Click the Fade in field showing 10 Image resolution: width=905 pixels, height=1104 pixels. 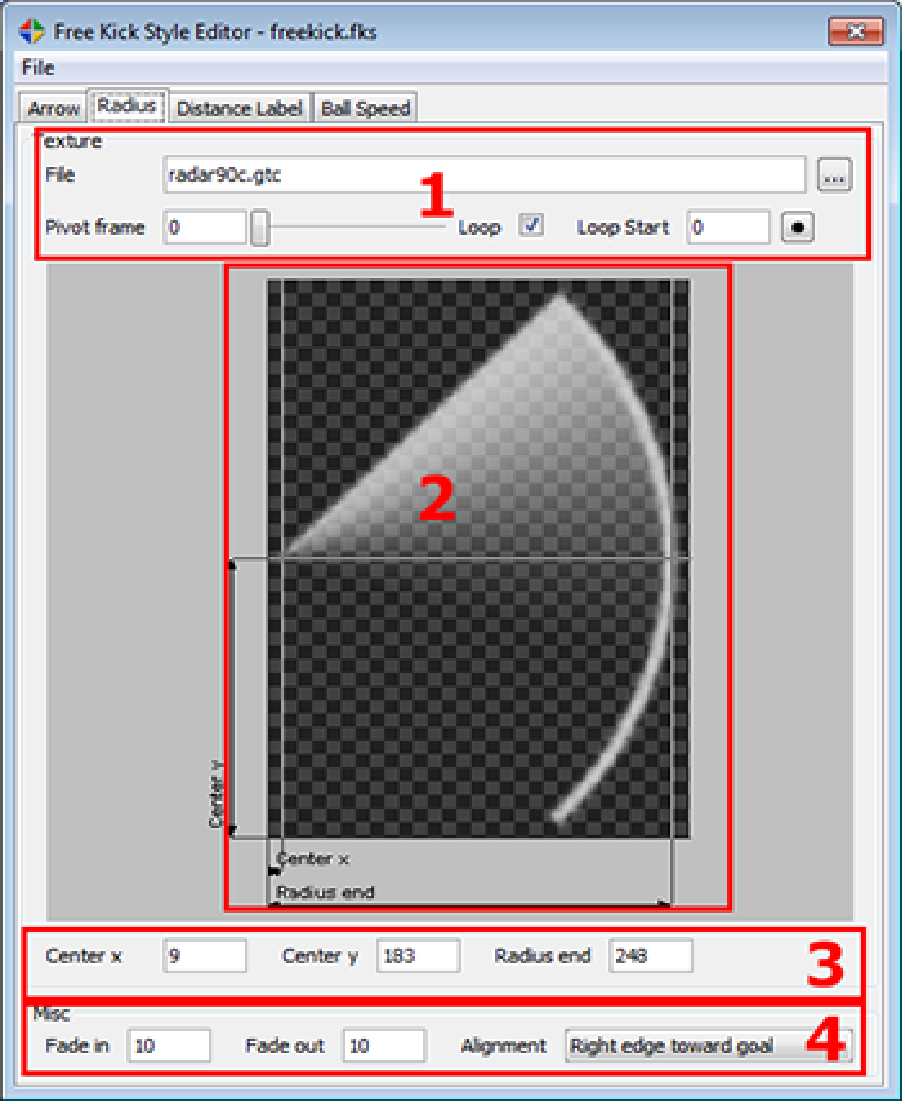pyautogui.click(x=168, y=1046)
